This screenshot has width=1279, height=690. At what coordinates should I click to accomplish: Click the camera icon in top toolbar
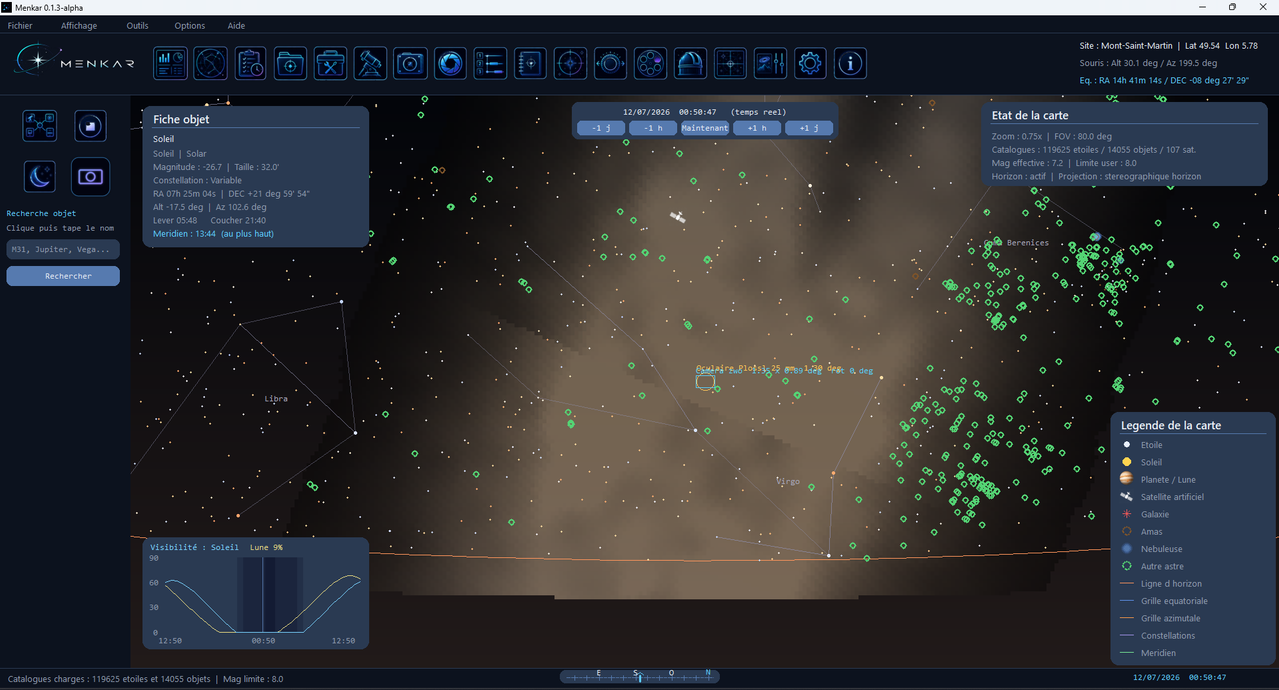point(411,63)
